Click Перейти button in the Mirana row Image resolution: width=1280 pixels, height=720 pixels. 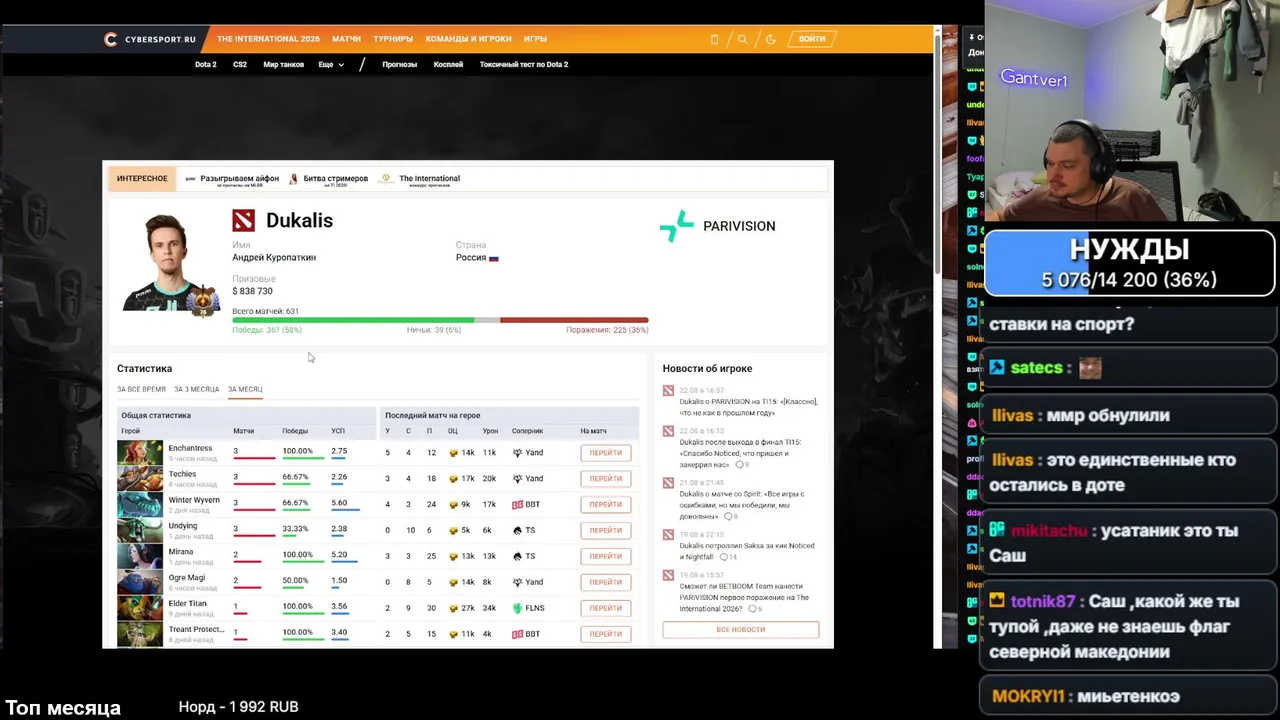pos(606,556)
